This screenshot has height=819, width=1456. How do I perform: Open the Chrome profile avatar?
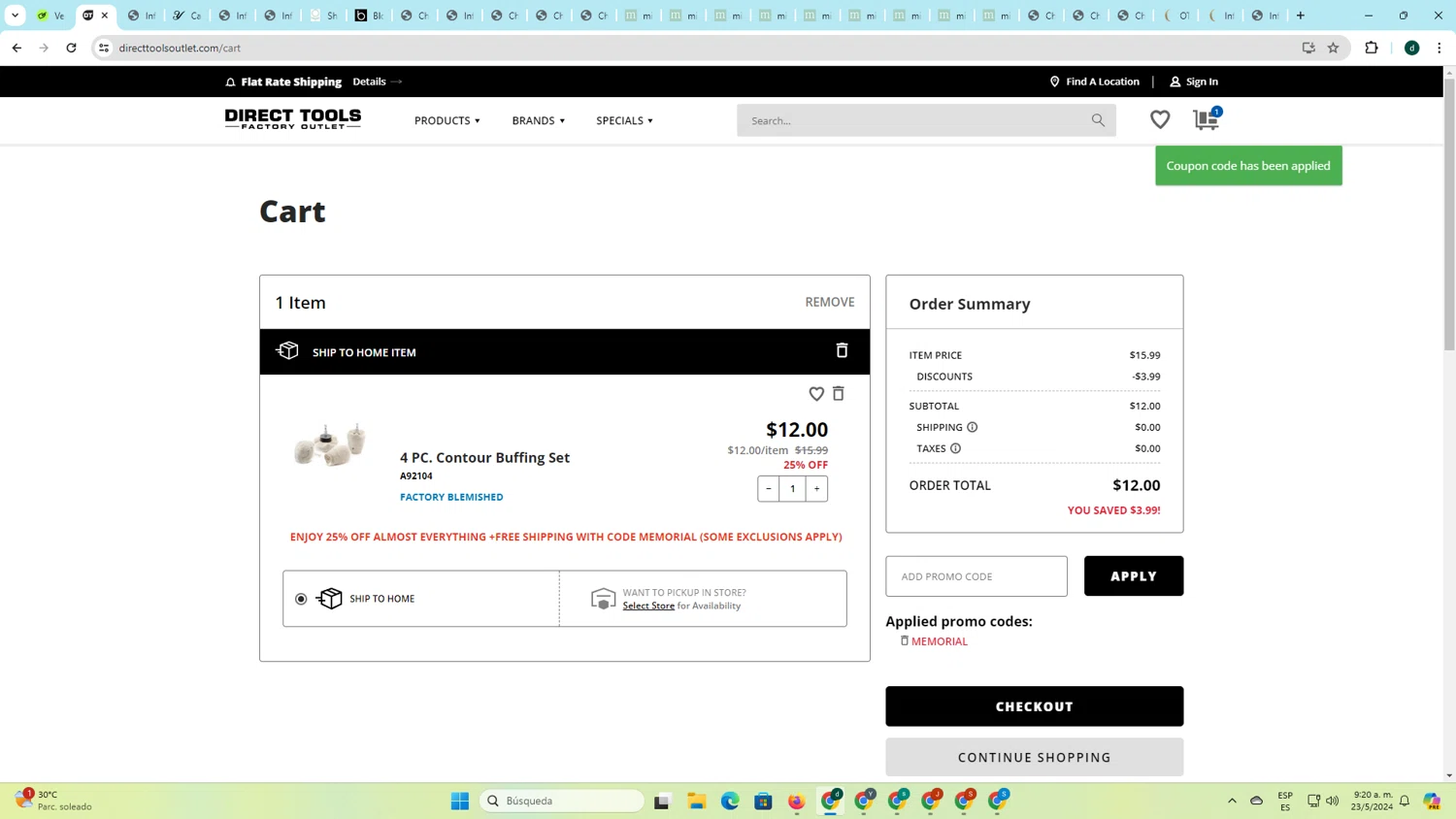[1412, 48]
